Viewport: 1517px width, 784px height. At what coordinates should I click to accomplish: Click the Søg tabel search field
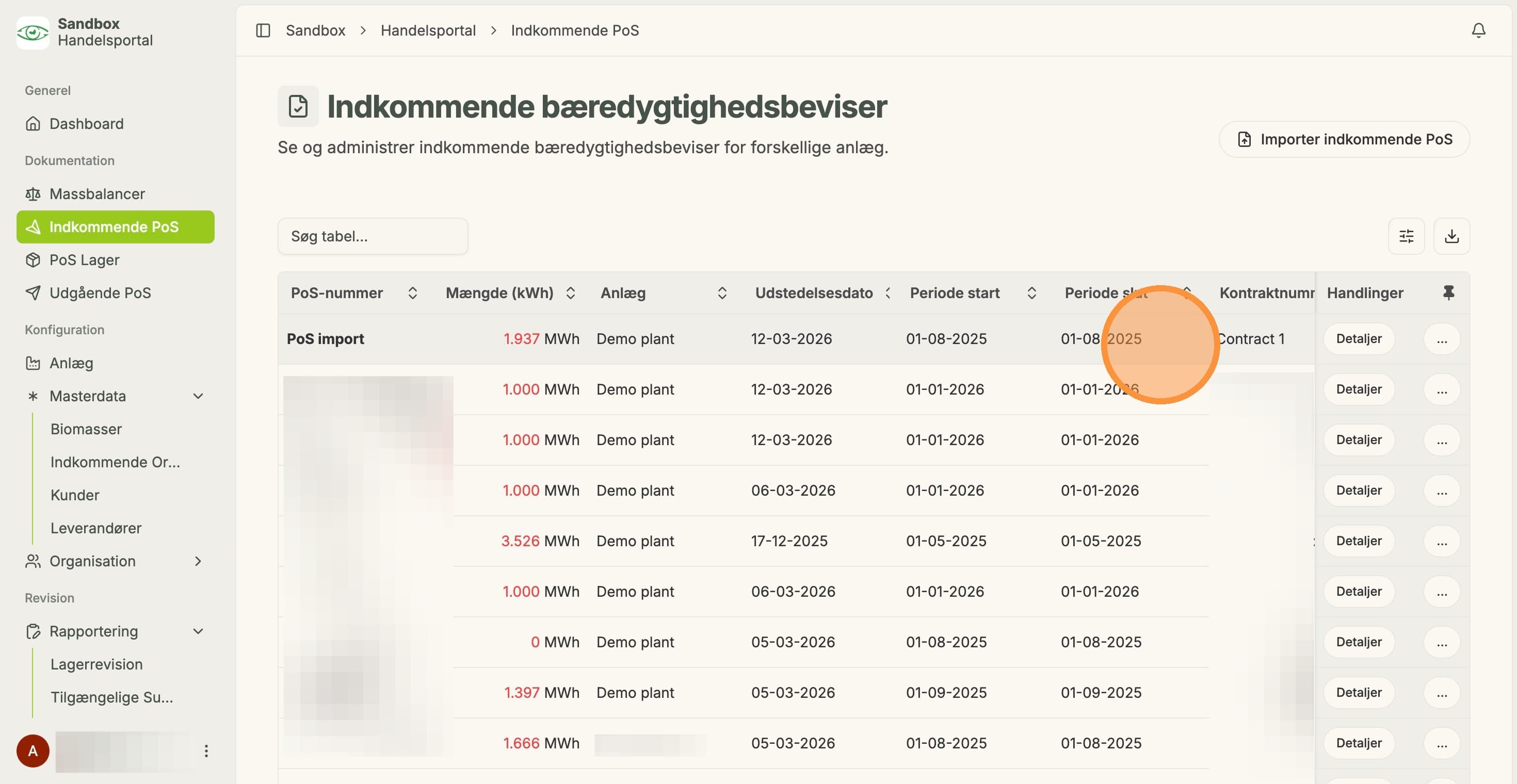[x=373, y=236]
